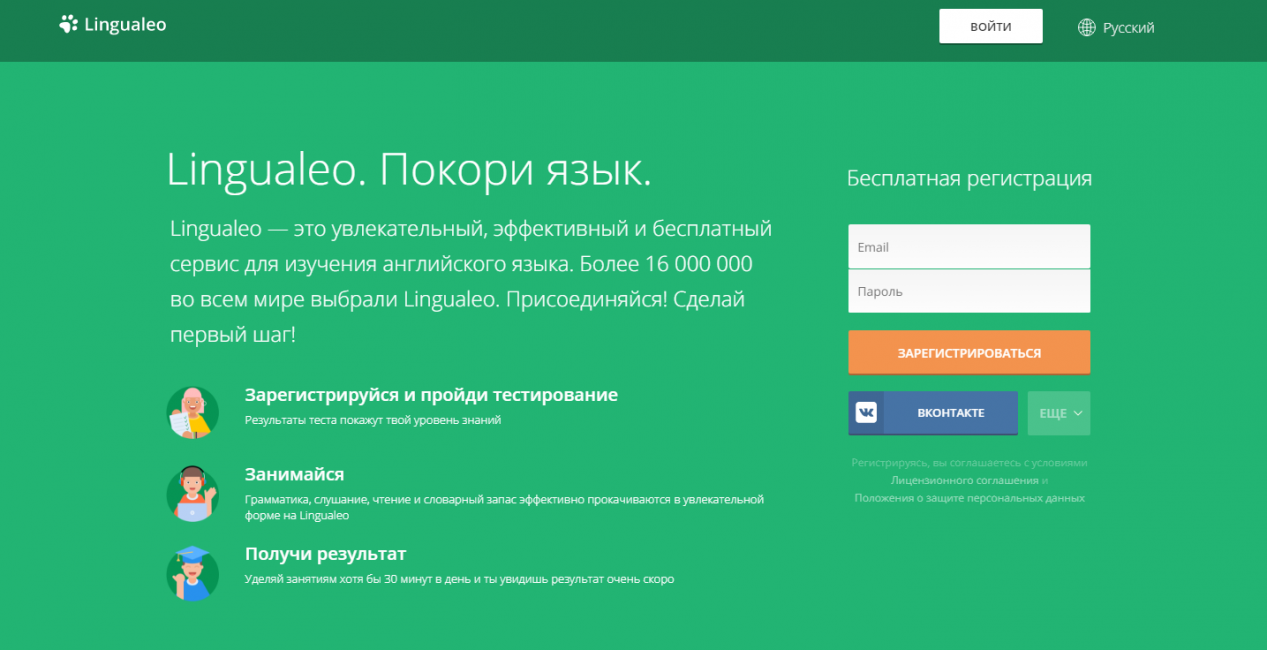Click the Получи результат heading
The width and height of the screenshot is (1267, 650).
point(325,554)
